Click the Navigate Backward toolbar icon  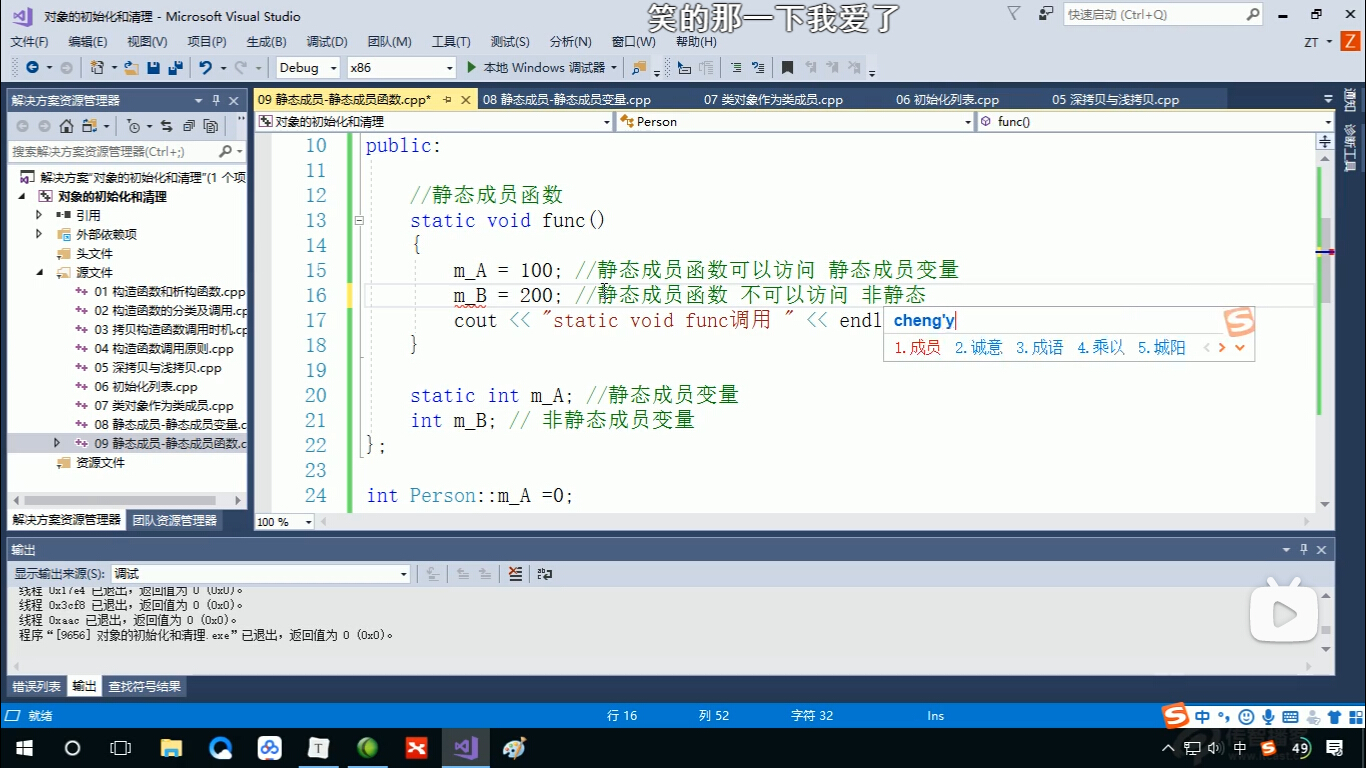tap(33, 67)
